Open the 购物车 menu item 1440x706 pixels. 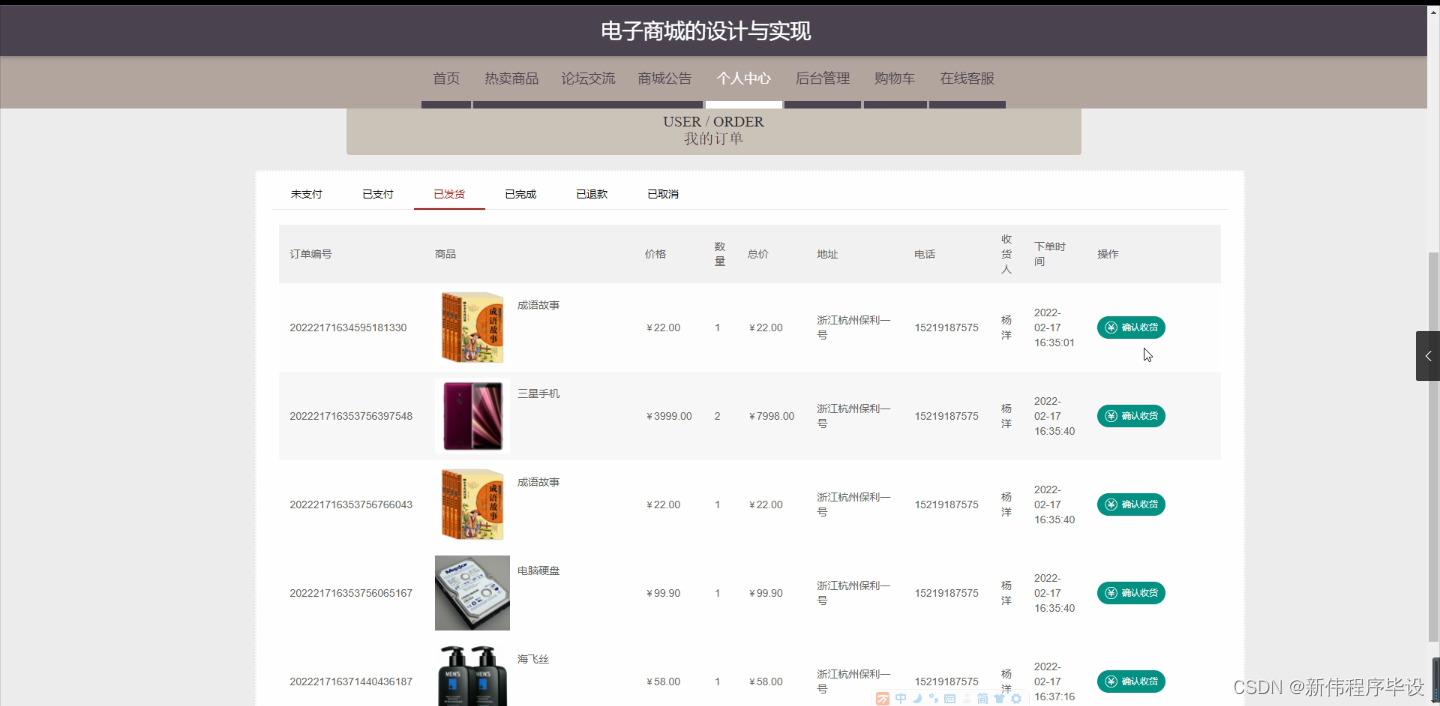pyautogui.click(x=894, y=78)
